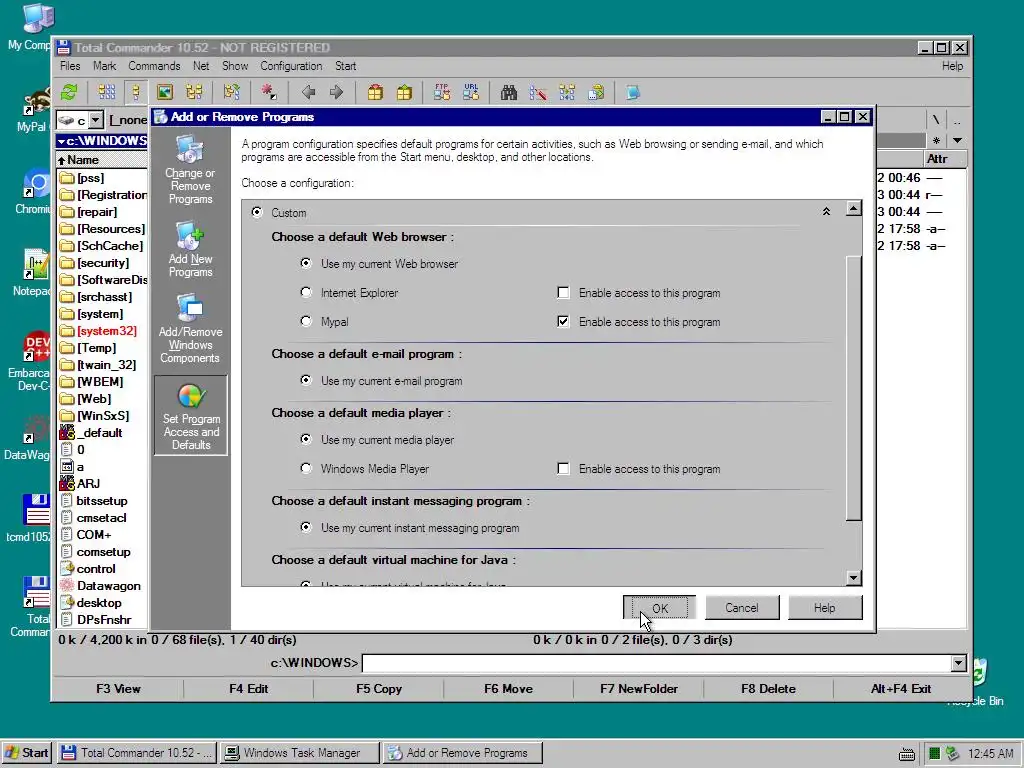Open the Configuration menu
1024x768 pixels.
pos(291,66)
